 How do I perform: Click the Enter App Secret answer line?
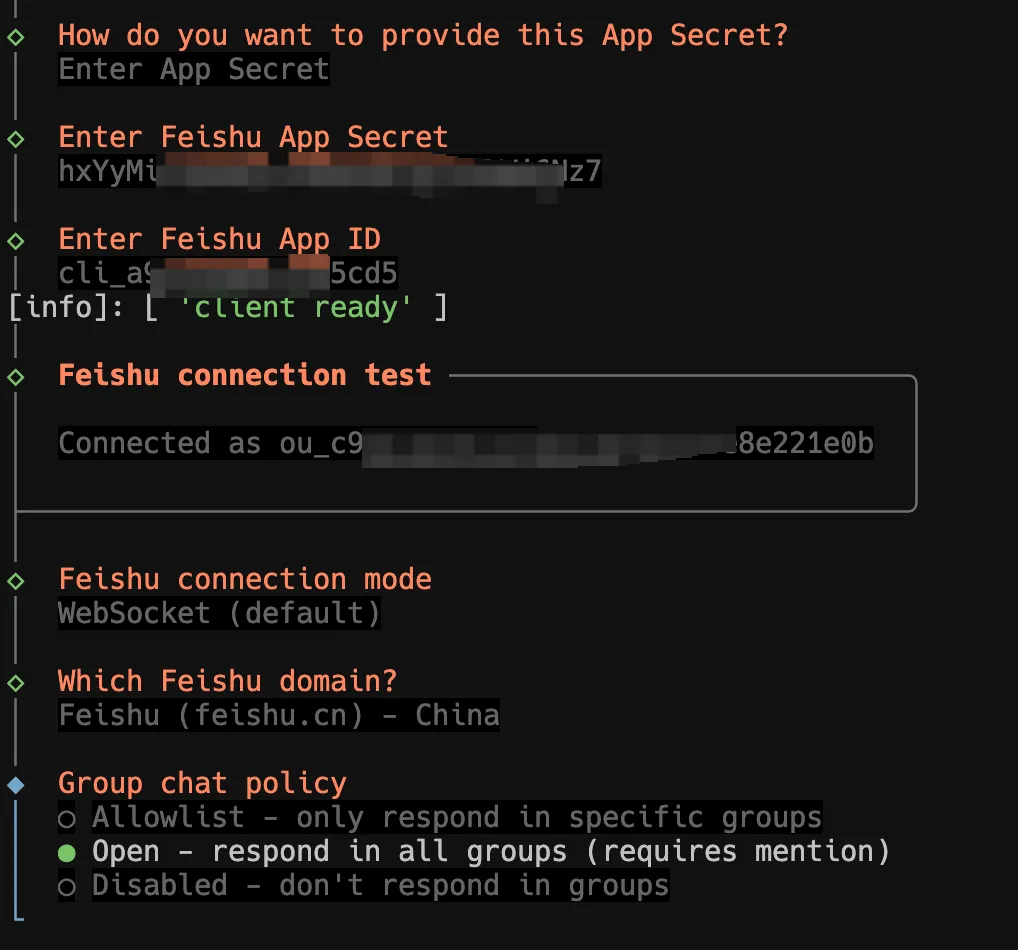[x=193, y=70]
